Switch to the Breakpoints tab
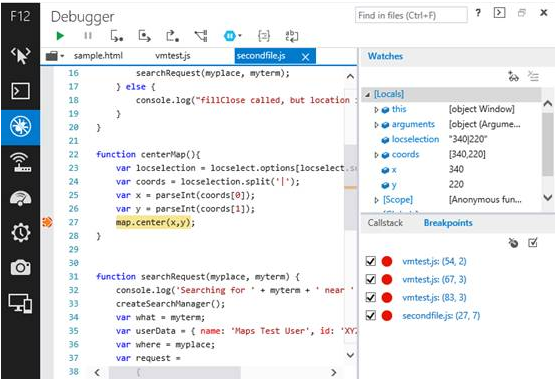Viewport: 555px width, 379px height. (448, 223)
